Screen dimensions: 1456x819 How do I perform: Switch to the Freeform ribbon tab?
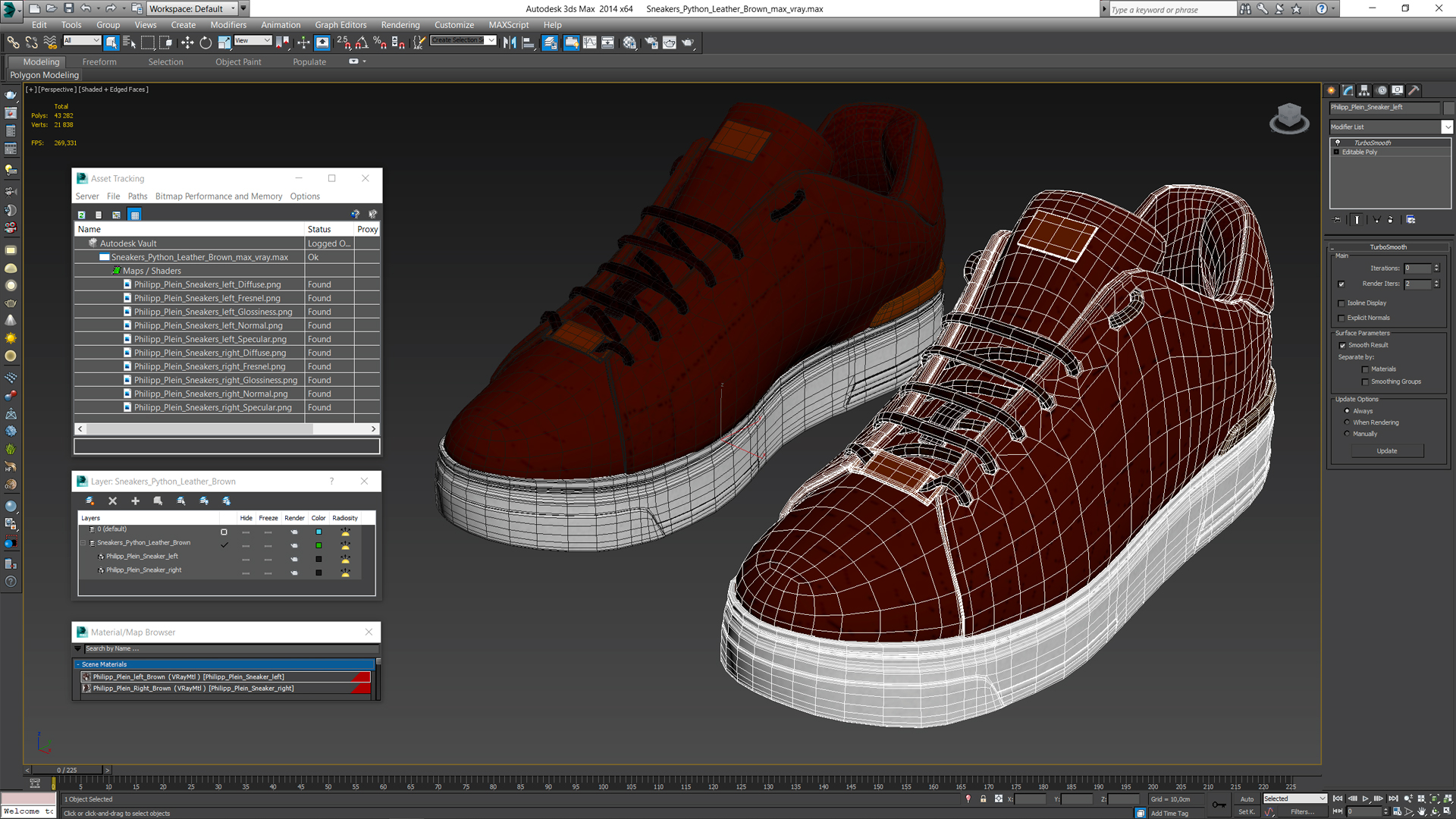click(99, 62)
